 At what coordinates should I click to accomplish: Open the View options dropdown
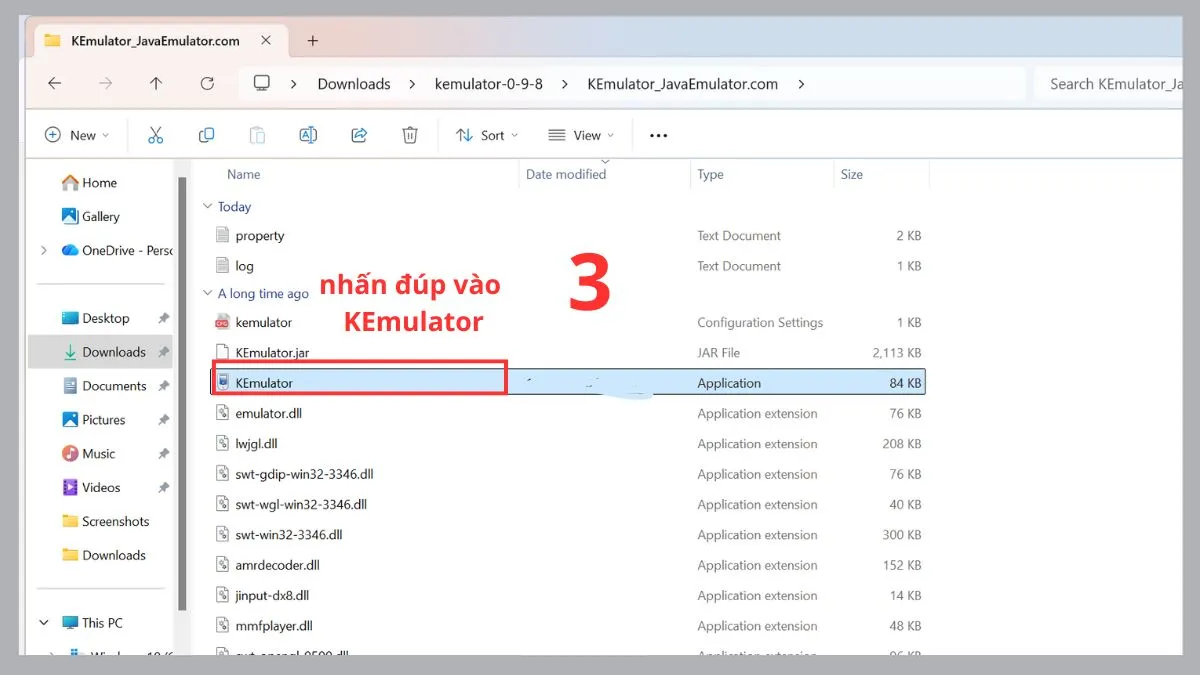click(x=580, y=134)
